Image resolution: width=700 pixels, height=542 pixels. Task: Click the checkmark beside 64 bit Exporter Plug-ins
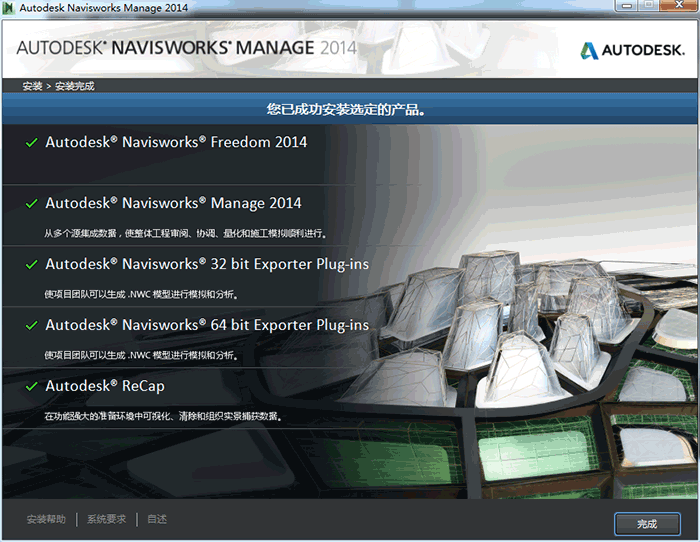32,326
